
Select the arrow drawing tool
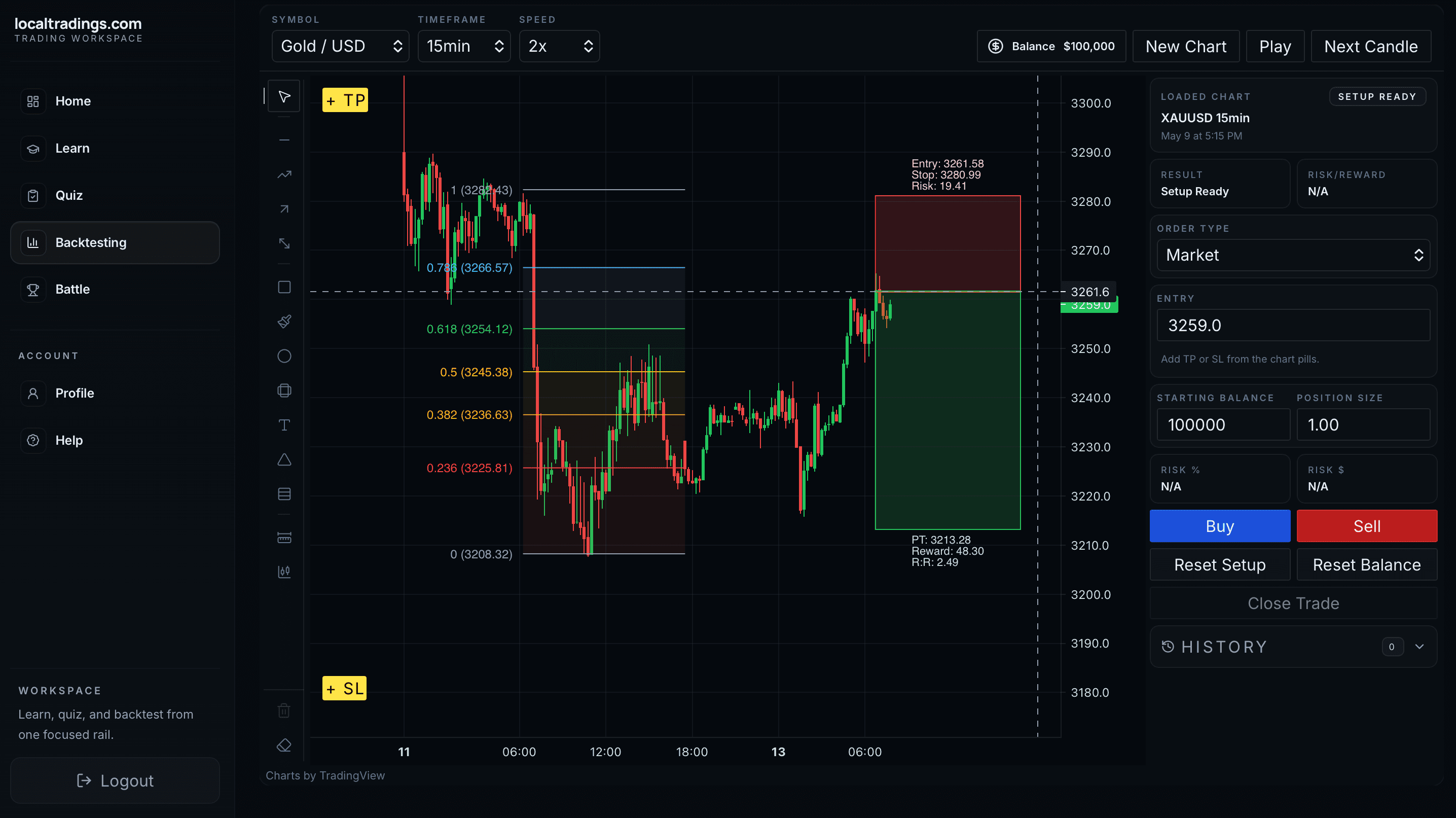tap(284, 208)
